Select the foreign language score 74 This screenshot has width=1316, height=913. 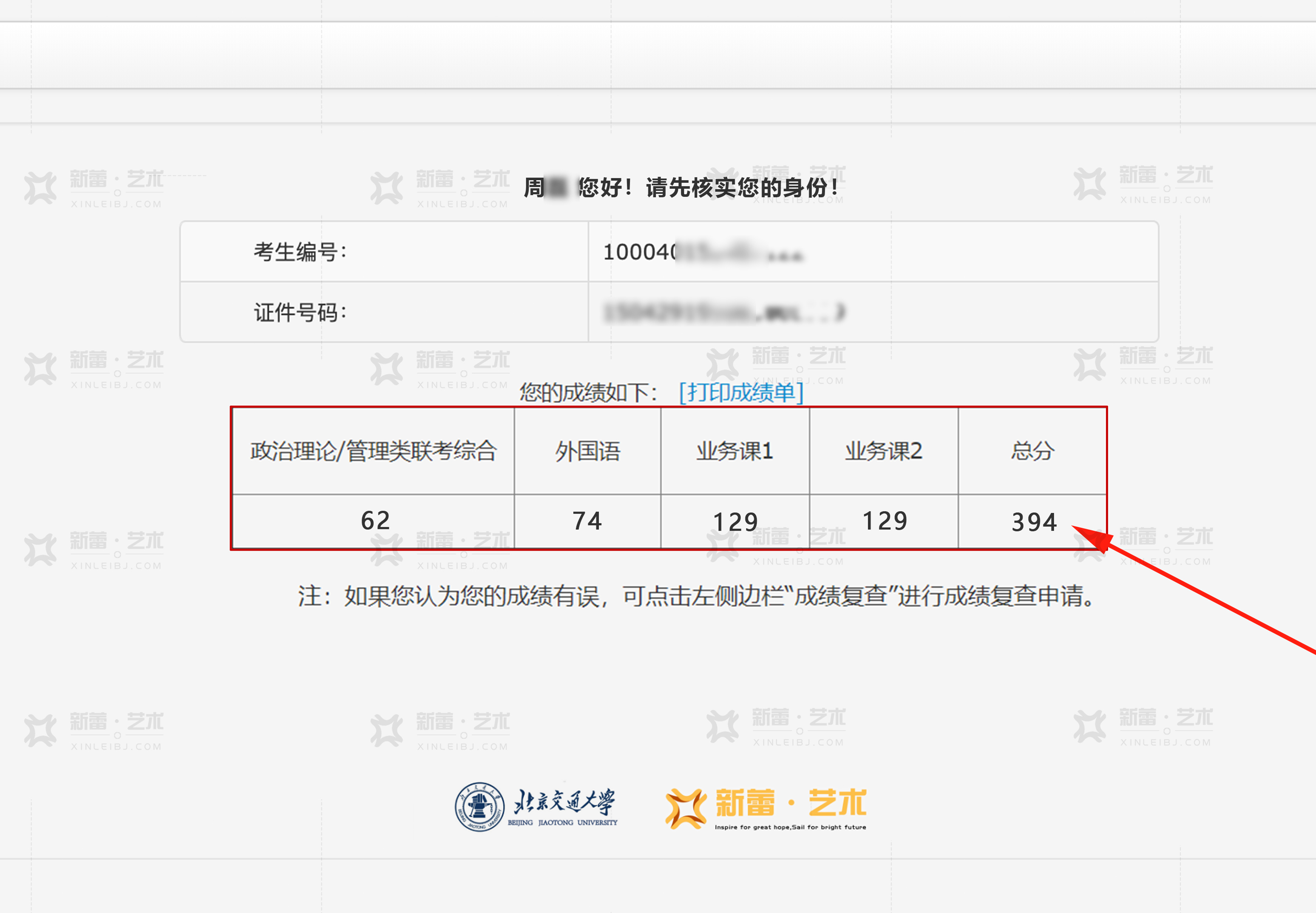tap(587, 521)
